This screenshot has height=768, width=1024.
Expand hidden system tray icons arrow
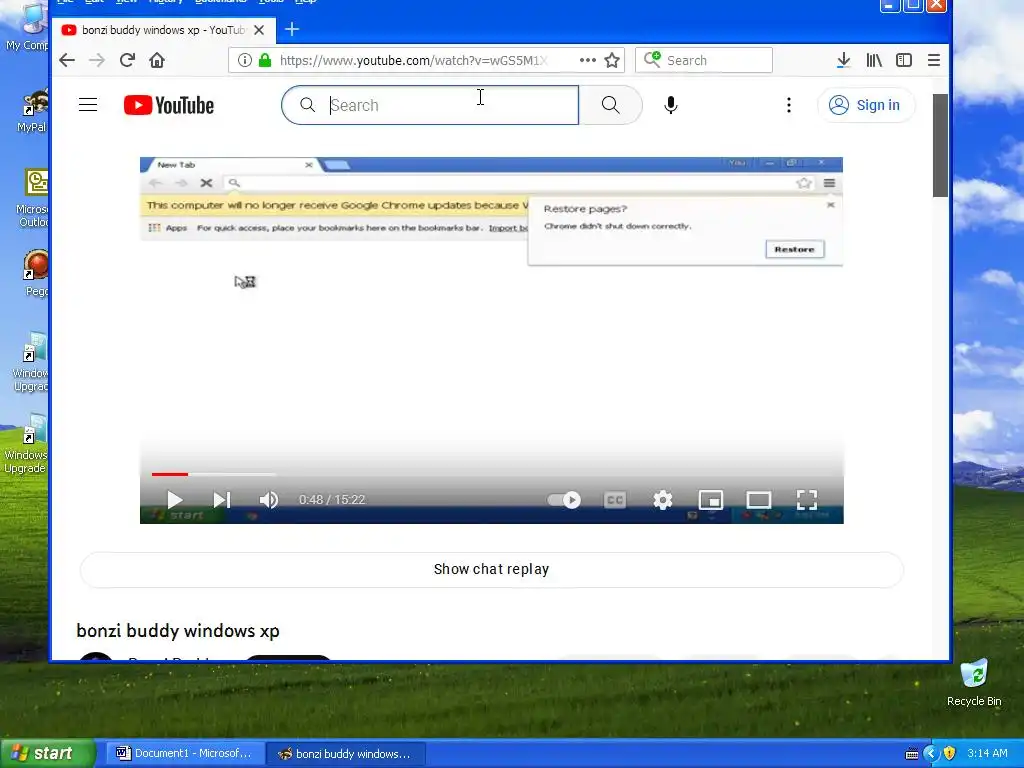coord(931,754)
